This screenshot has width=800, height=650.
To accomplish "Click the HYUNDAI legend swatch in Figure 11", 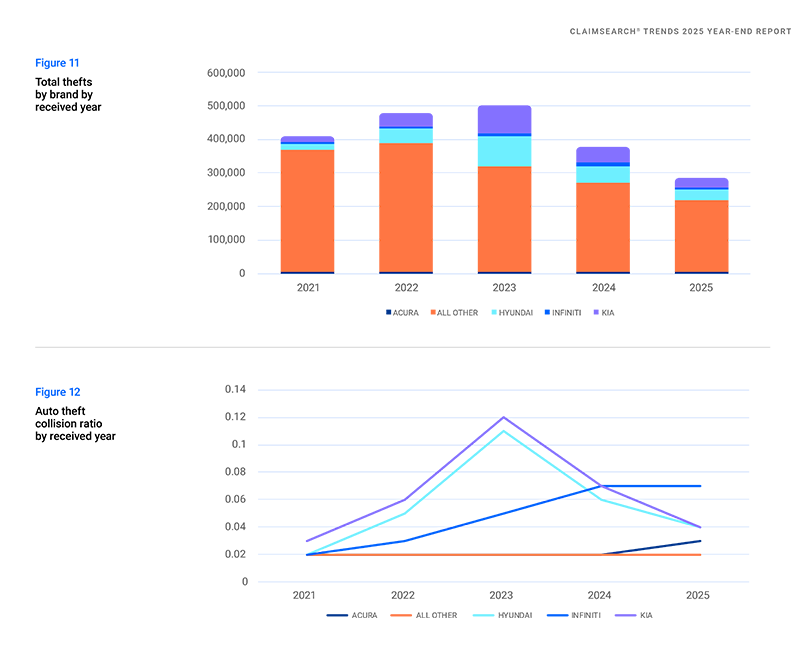I will point(494,312).
